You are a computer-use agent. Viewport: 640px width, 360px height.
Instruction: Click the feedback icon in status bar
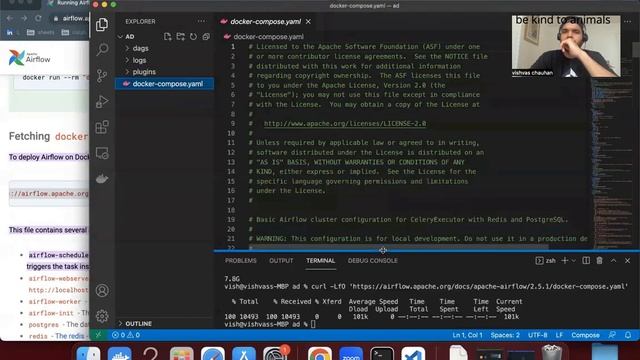click(612, 335)
